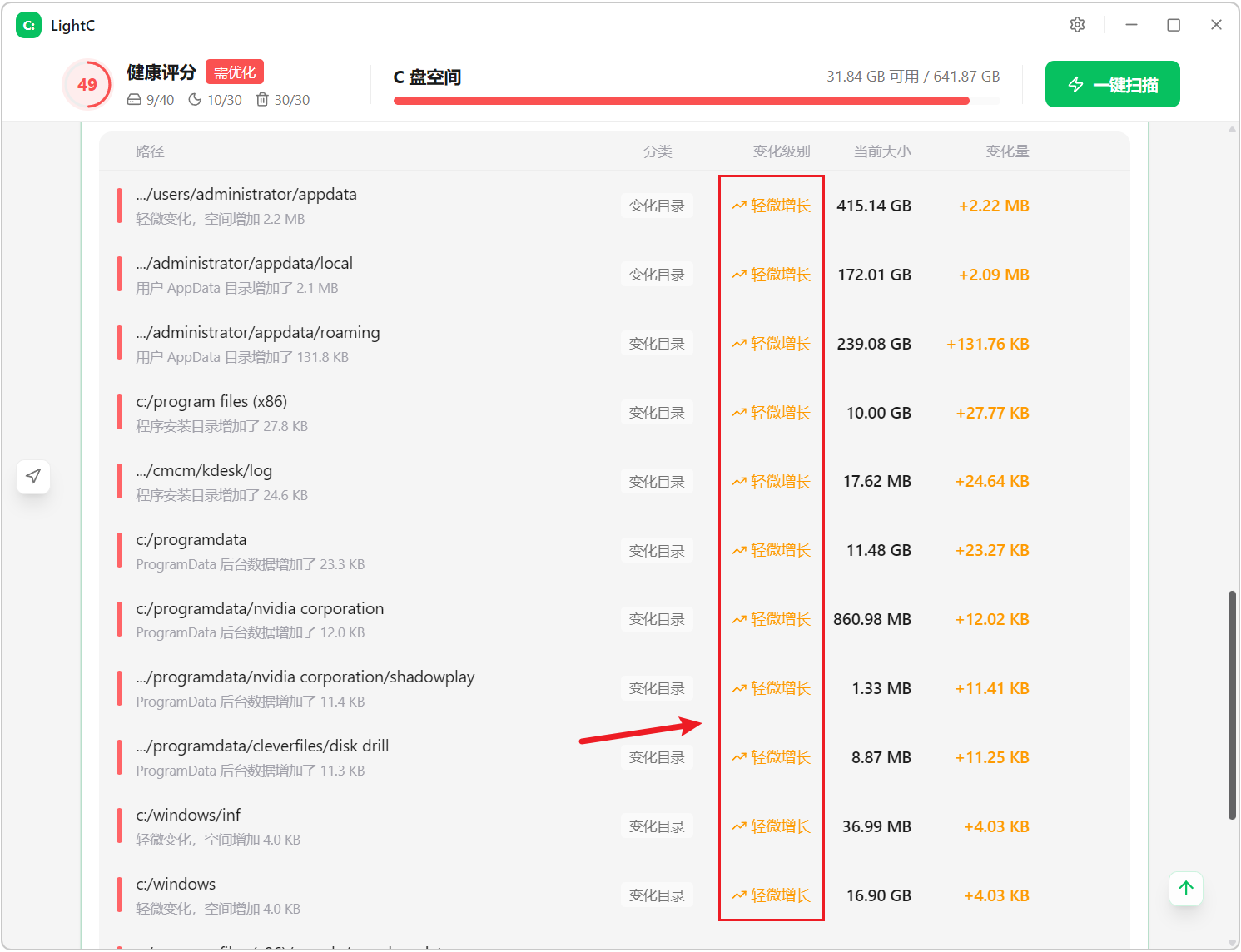
Task: Click 轻微增长 label in shadowplay row
Action: pyautogui.click(x=780, y=688)
